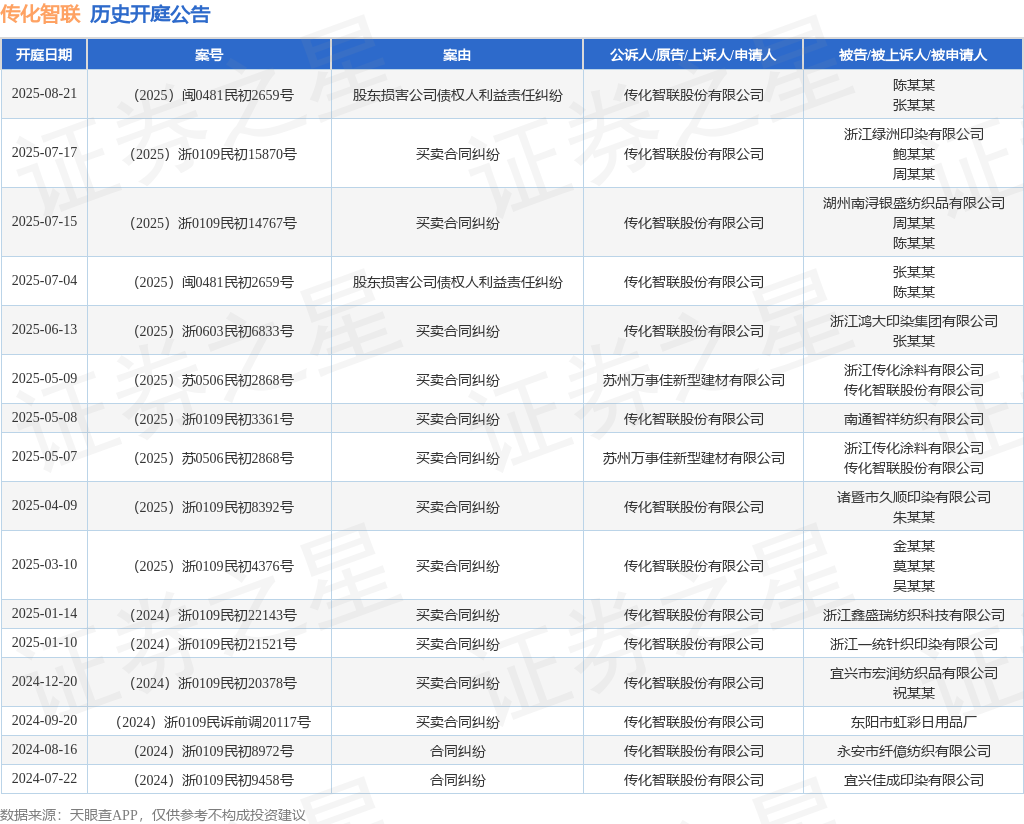Click the date 2025-03-10
This screenshot has width=1024, height=824.
pos(44,564)
